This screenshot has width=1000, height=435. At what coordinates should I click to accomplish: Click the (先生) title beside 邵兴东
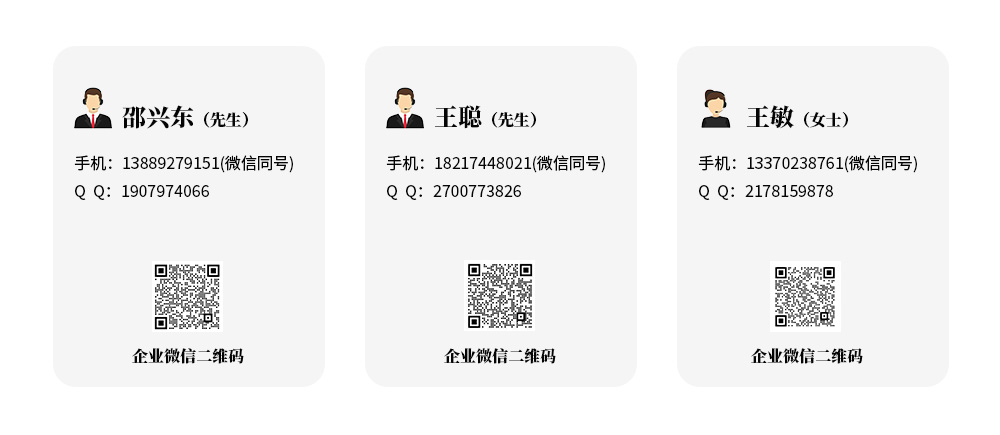pos(226,119)
